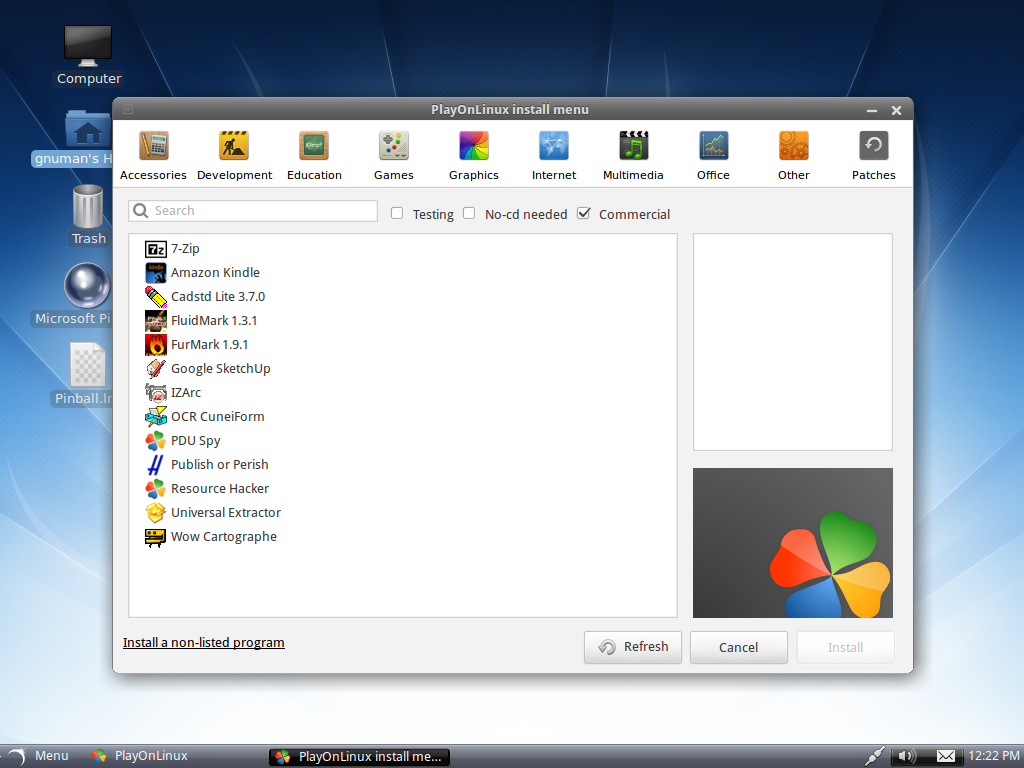Click the Refresh button
1024x768 pixels.
(633, 647)
